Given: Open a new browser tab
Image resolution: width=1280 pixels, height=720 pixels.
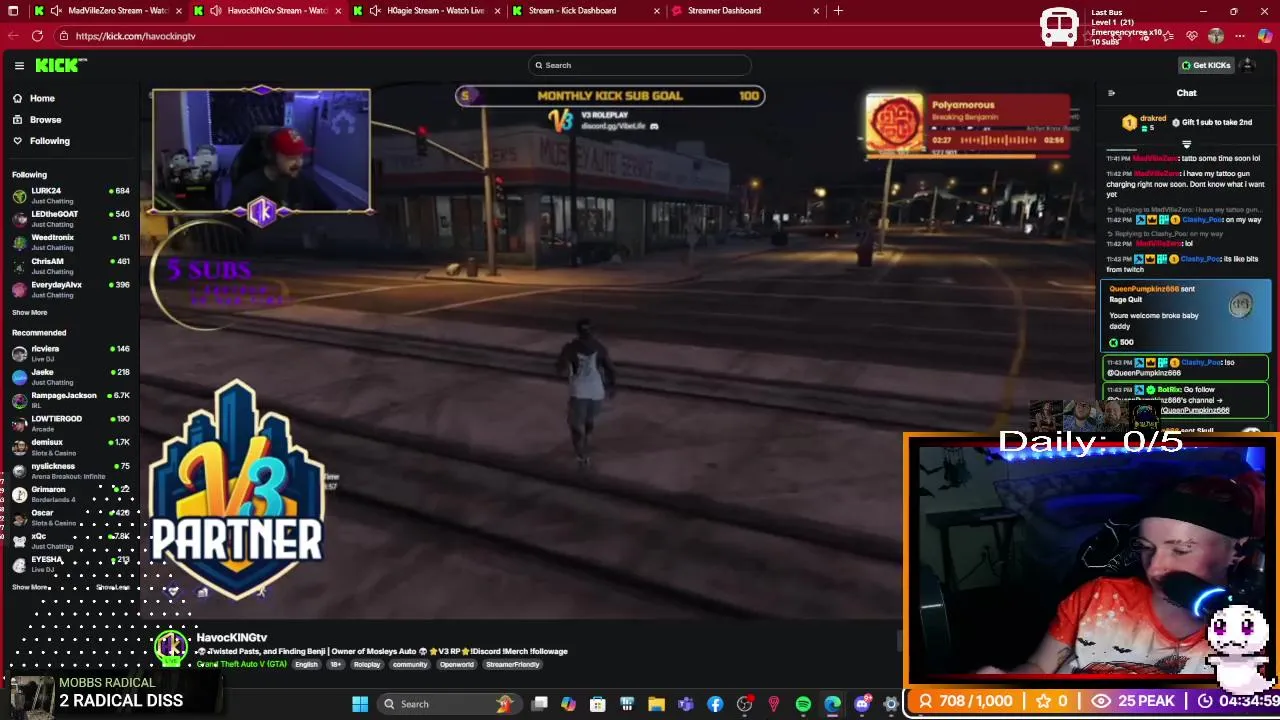Looking at the screenshot, I should pyautogui.click(x=838, y=11).
